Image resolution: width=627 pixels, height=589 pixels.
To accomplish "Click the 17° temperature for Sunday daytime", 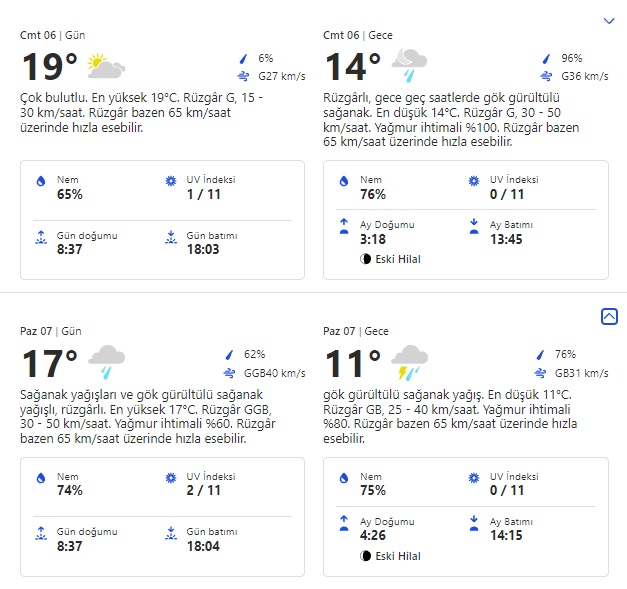I will click(49, 361).
